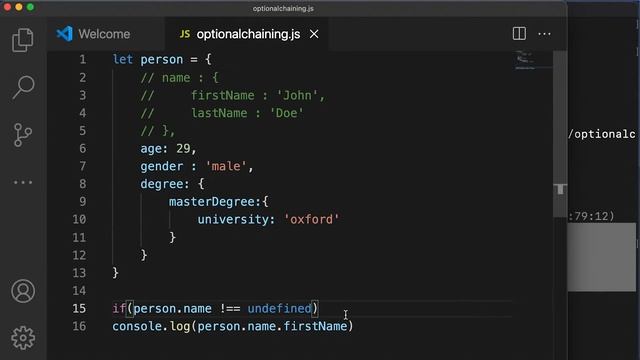Click ':79:12)' text in terminal window
Viewport: 640px width, 360px height.
pos(591,216)
